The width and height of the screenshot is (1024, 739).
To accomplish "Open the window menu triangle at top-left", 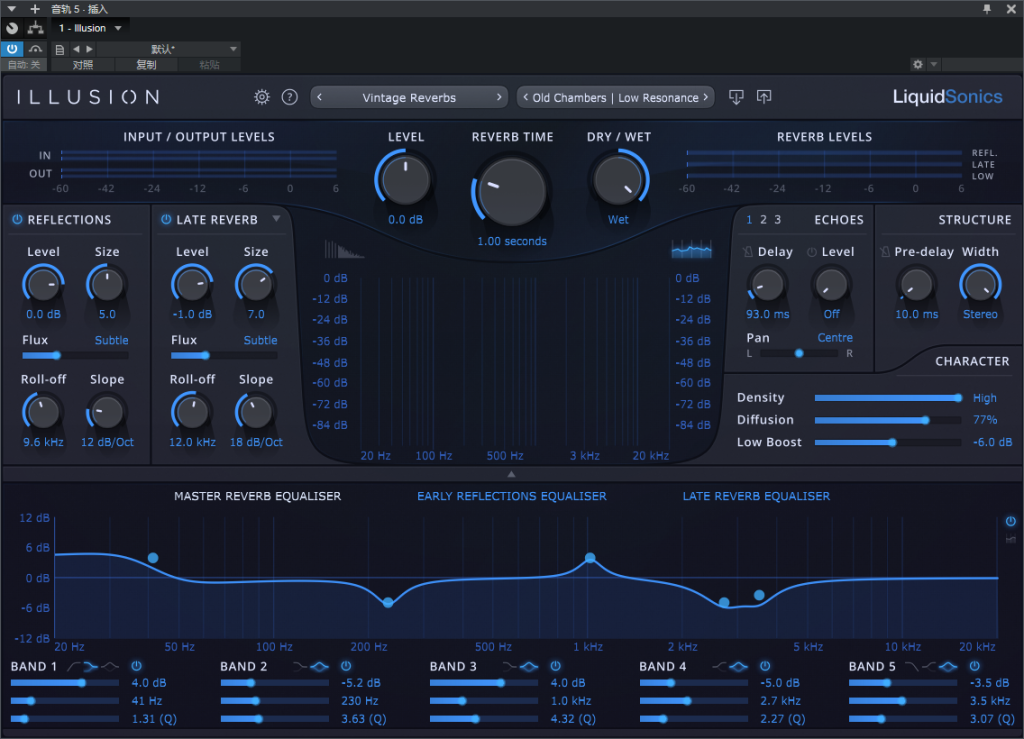I will pyautogui.click(x=11, y=9).
